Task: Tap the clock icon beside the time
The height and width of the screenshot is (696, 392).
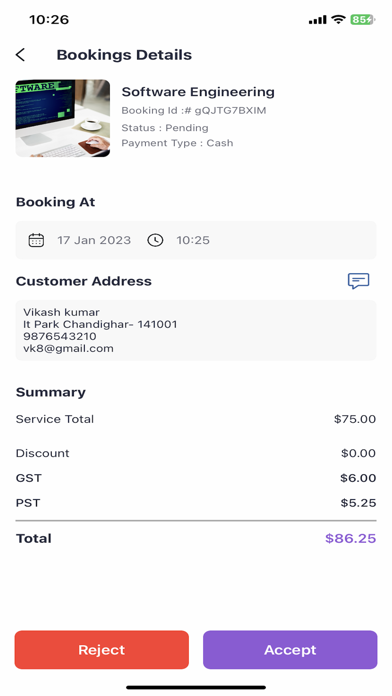Action: pos(155,240)
